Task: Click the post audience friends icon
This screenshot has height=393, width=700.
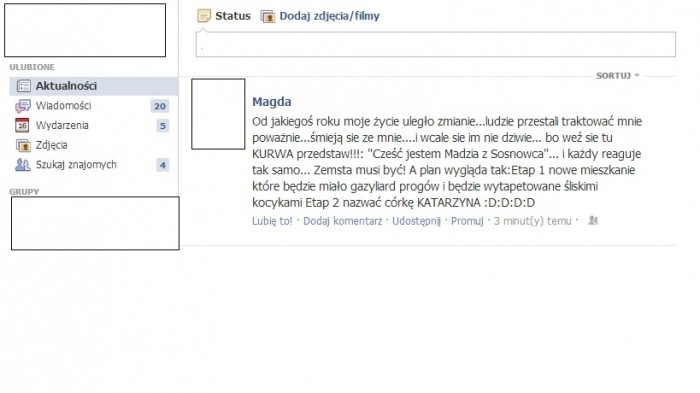Action: pos(593,220)
